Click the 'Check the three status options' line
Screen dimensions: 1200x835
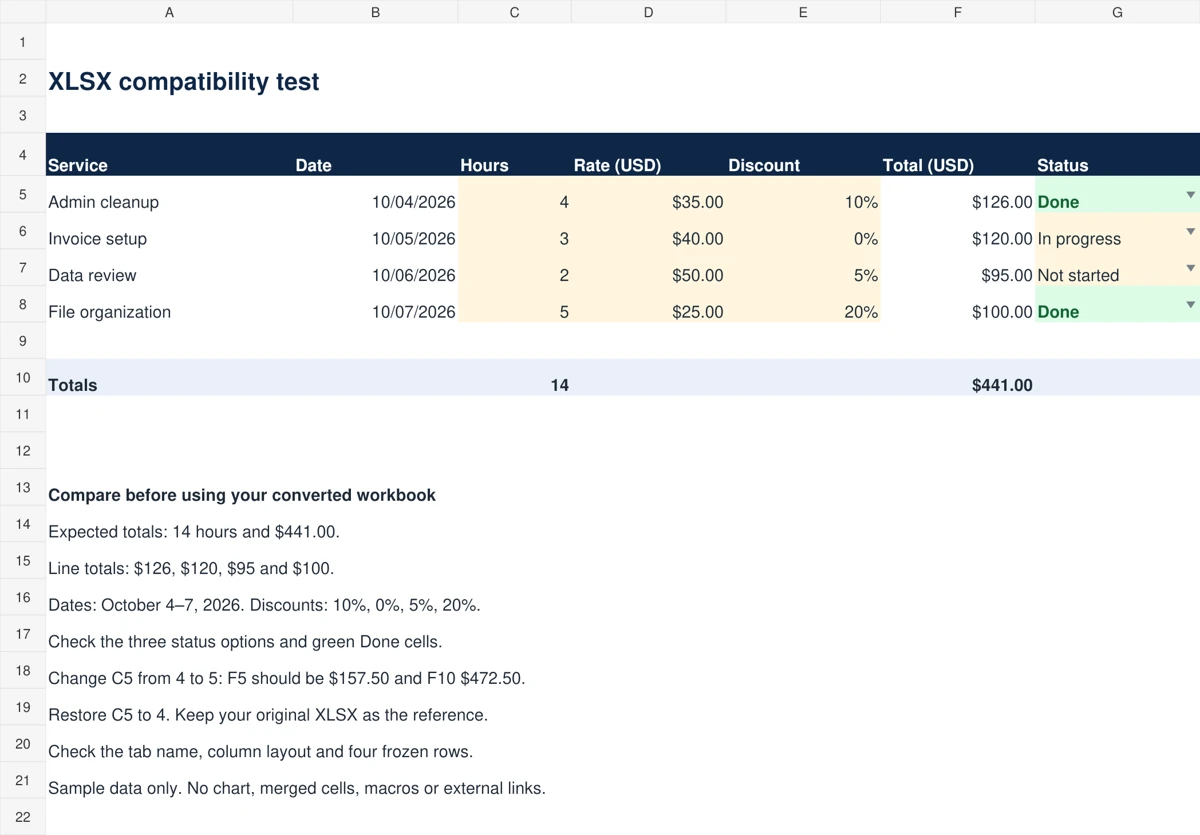[x=245, y=642]
